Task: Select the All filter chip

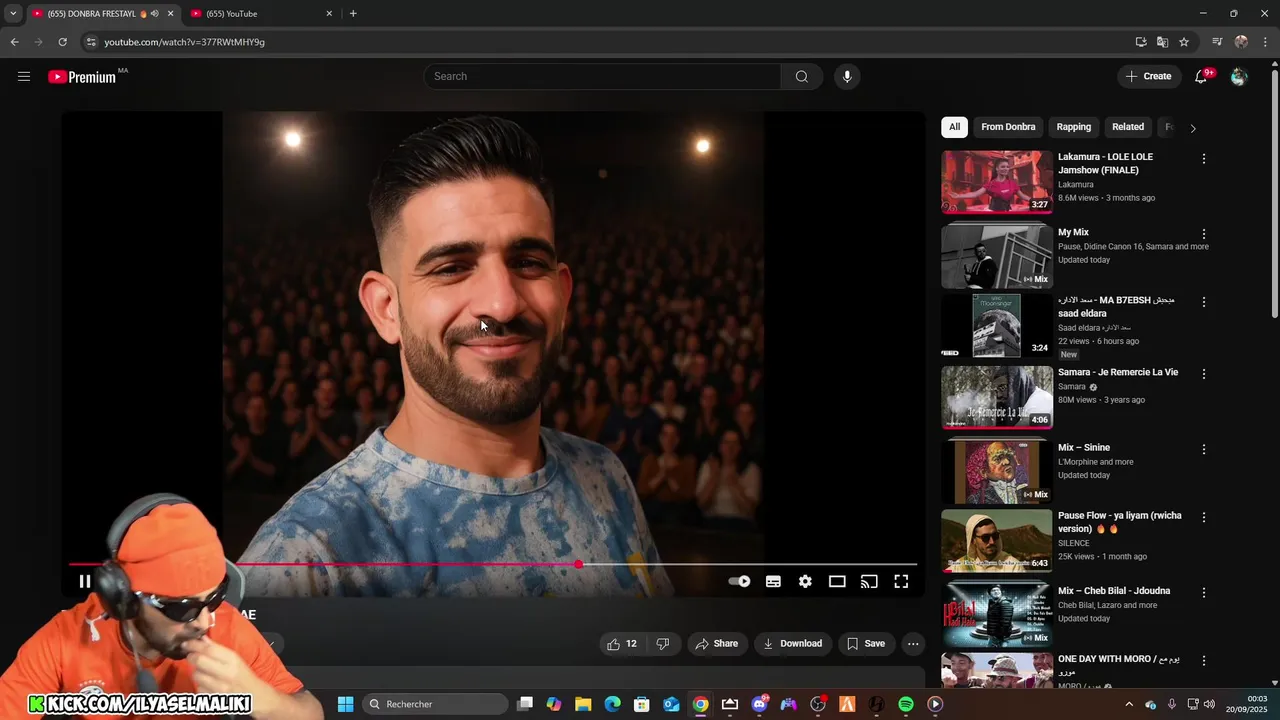Action: pos(955,127)
